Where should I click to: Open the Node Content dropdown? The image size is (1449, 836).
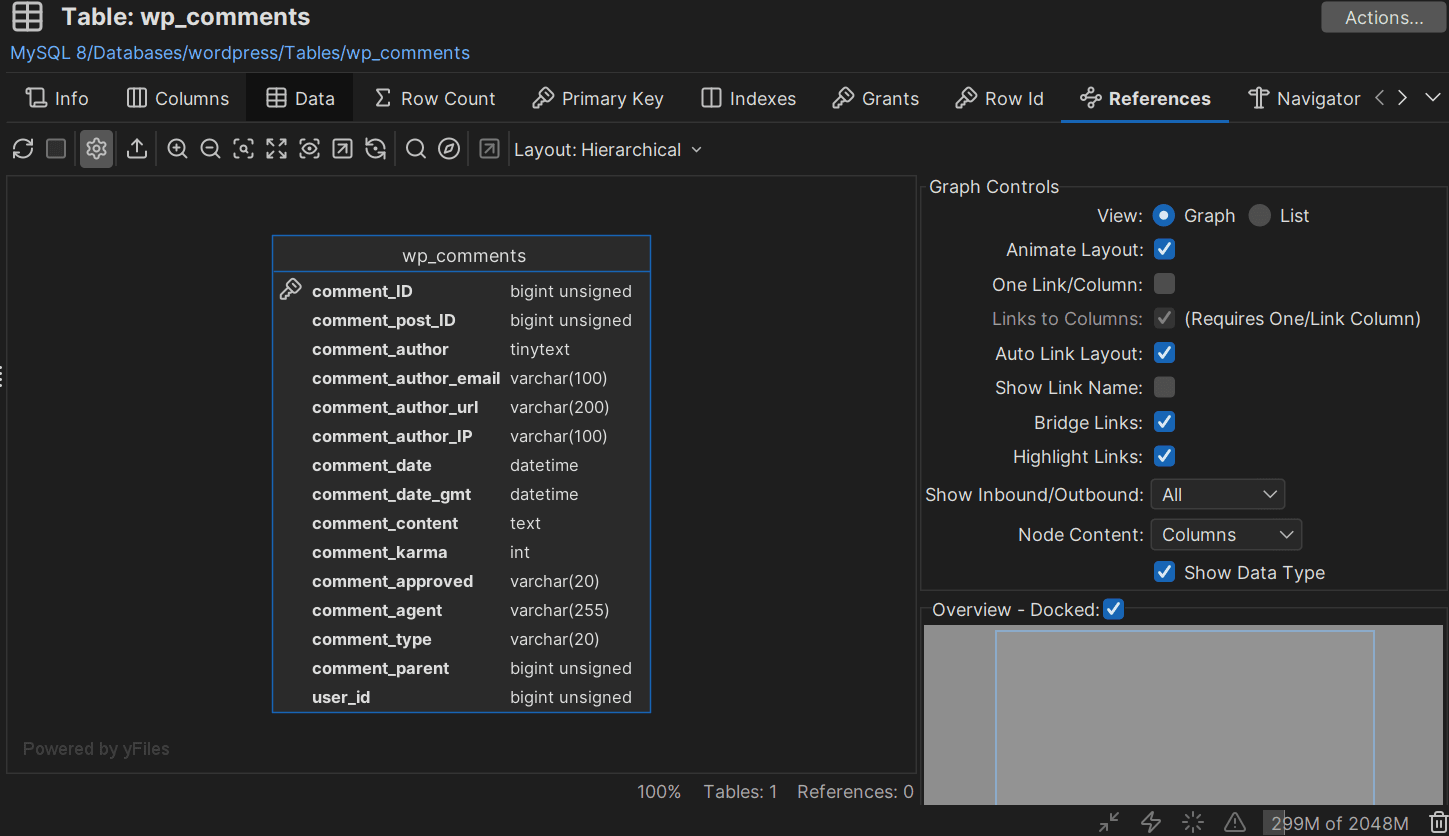coord(1225,534)
